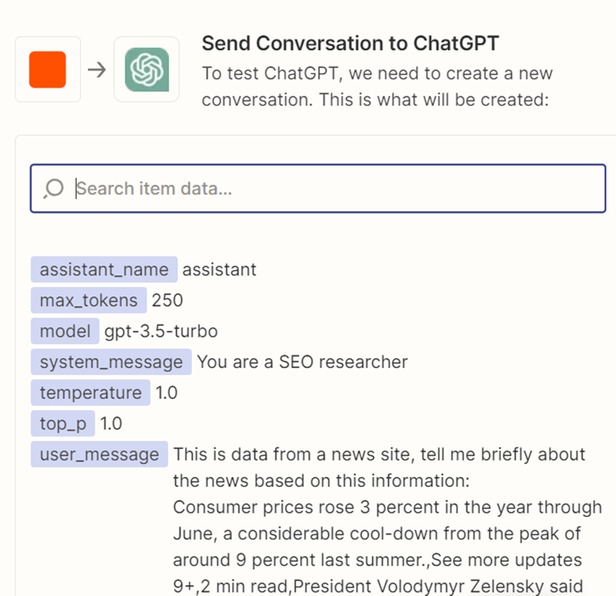Screen dimensions: 616x596
Task: Click the temperature value 1.0
Action: click(166, 393)
